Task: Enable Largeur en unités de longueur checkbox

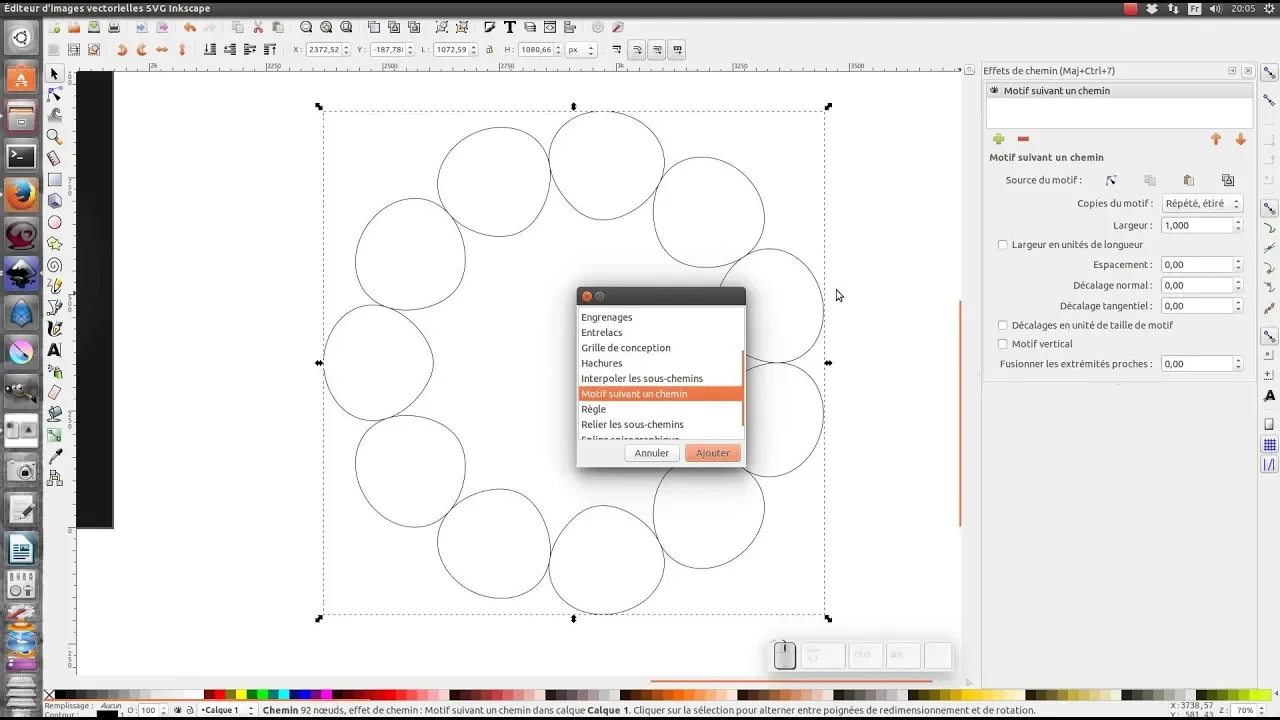Action: [1003, 244]
